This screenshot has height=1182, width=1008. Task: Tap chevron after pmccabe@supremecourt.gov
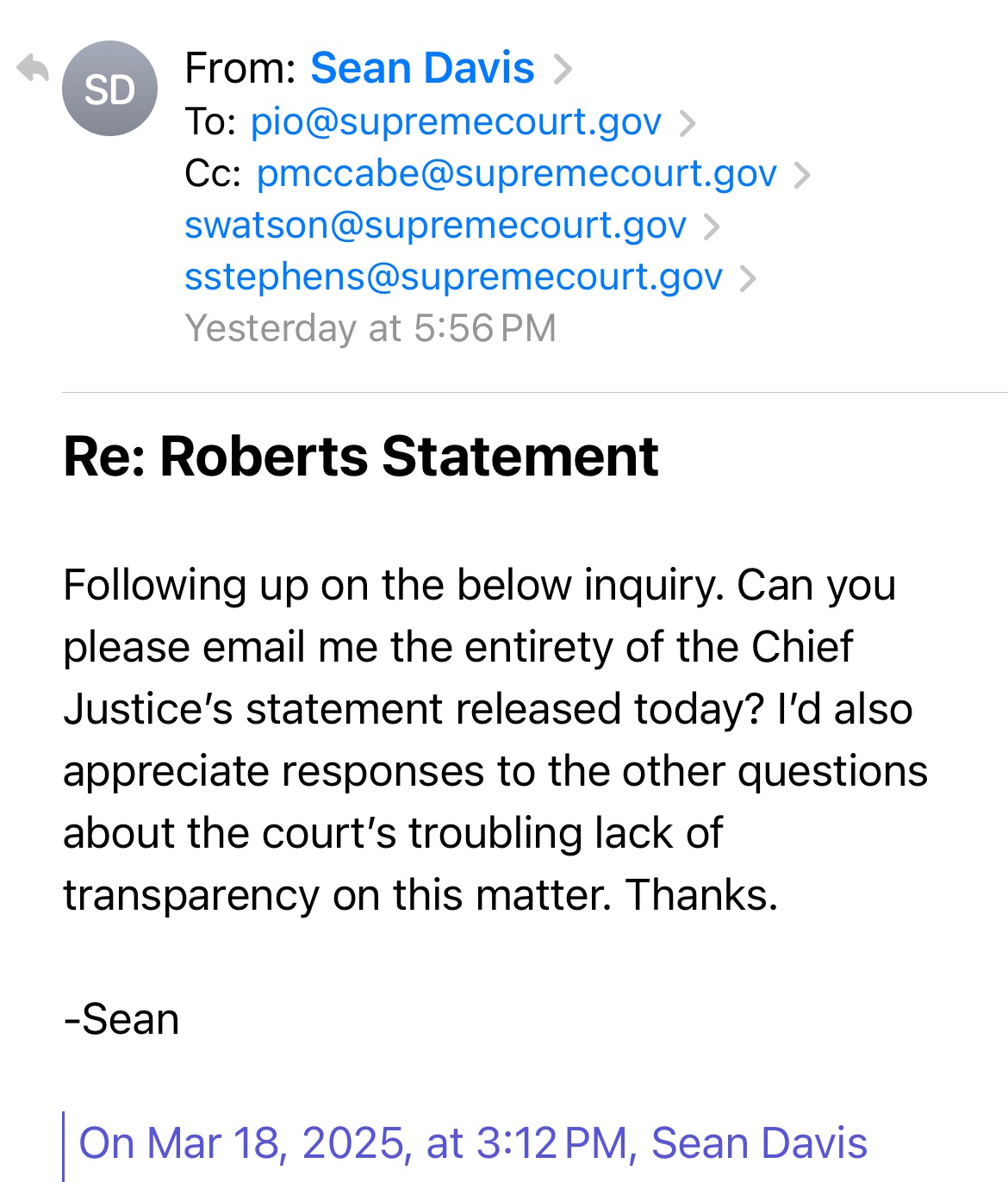coord(802,175)
